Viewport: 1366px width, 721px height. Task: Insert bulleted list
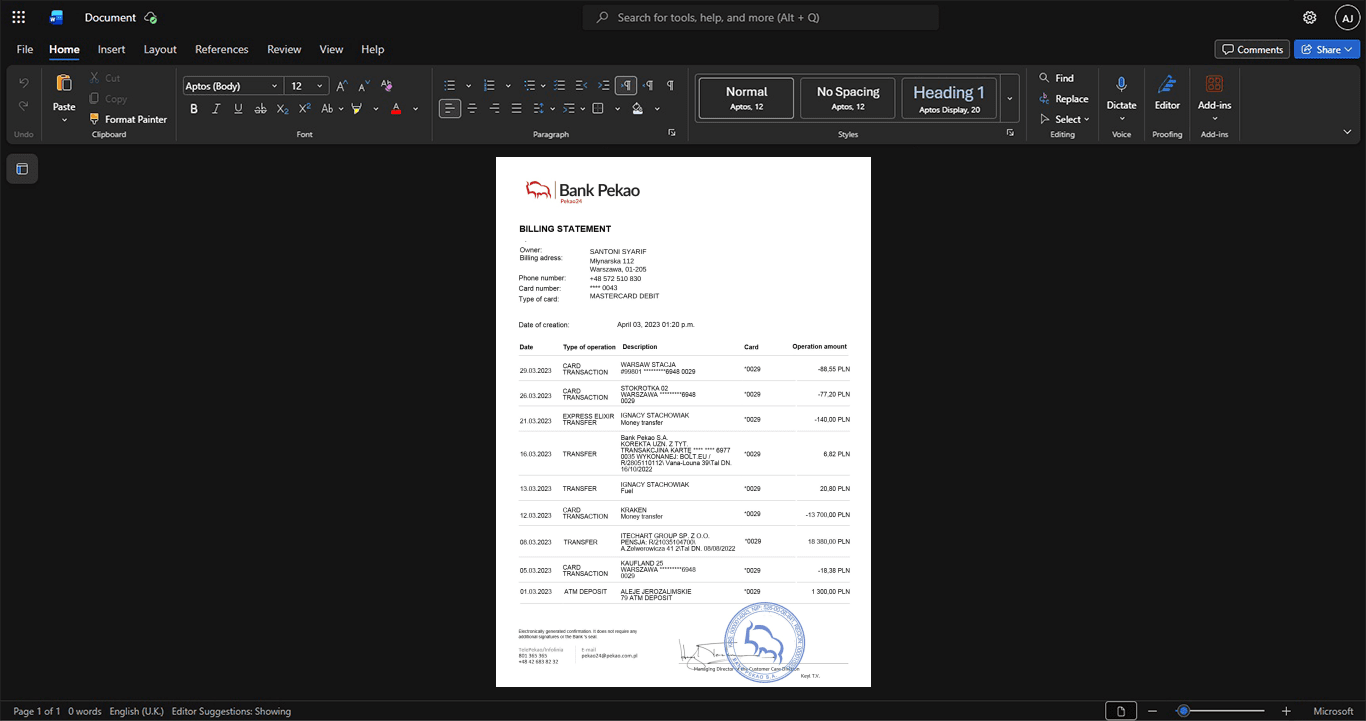click(450, 86)
